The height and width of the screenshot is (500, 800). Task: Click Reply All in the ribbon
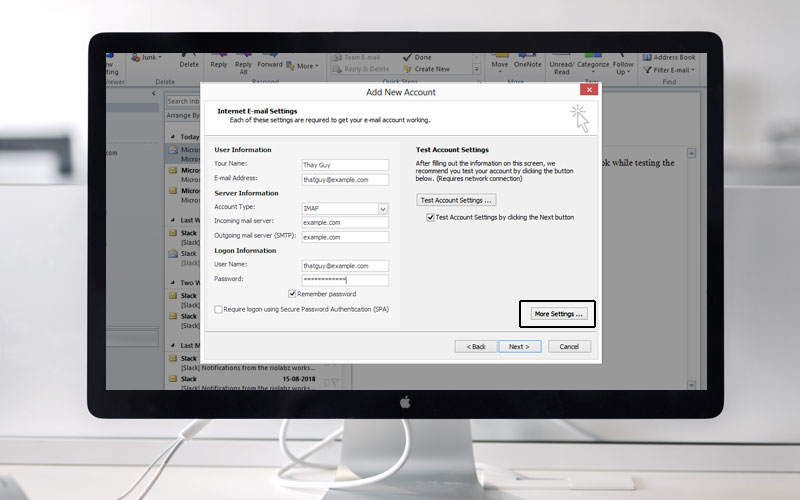(243, 64)
